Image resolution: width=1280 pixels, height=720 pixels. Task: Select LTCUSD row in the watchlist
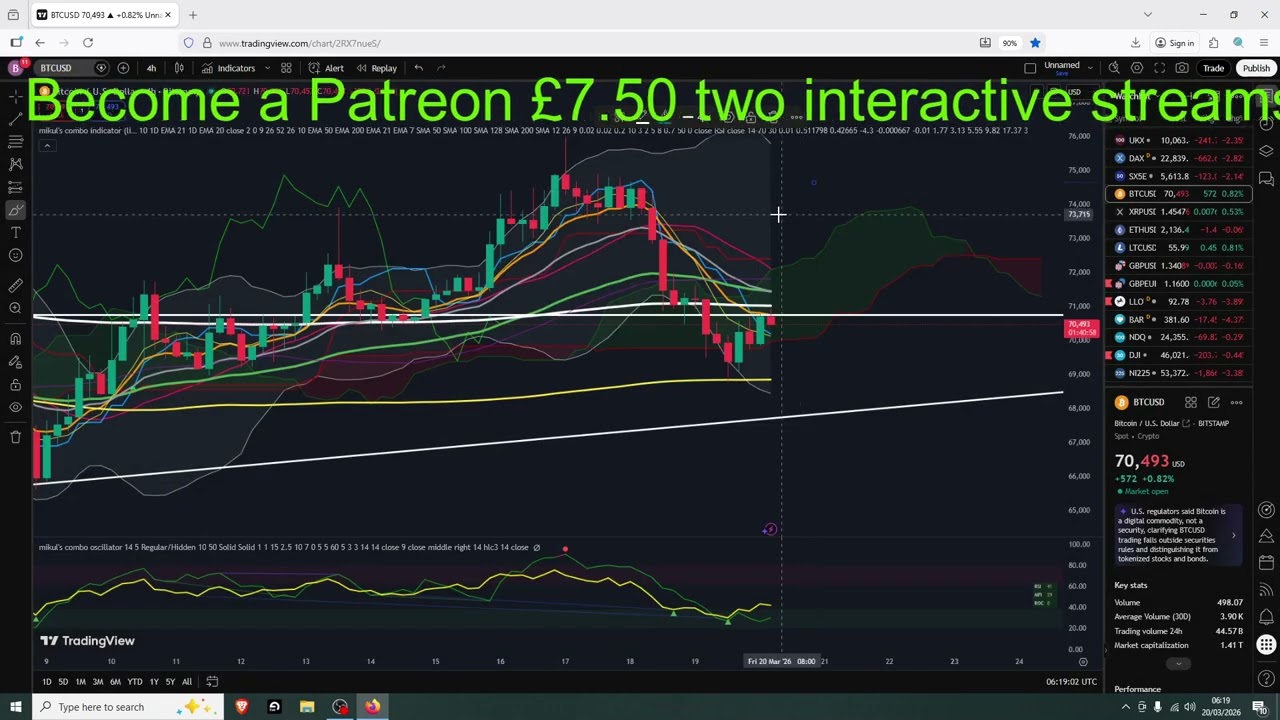pyautogui.click(x=1179, y=248)
